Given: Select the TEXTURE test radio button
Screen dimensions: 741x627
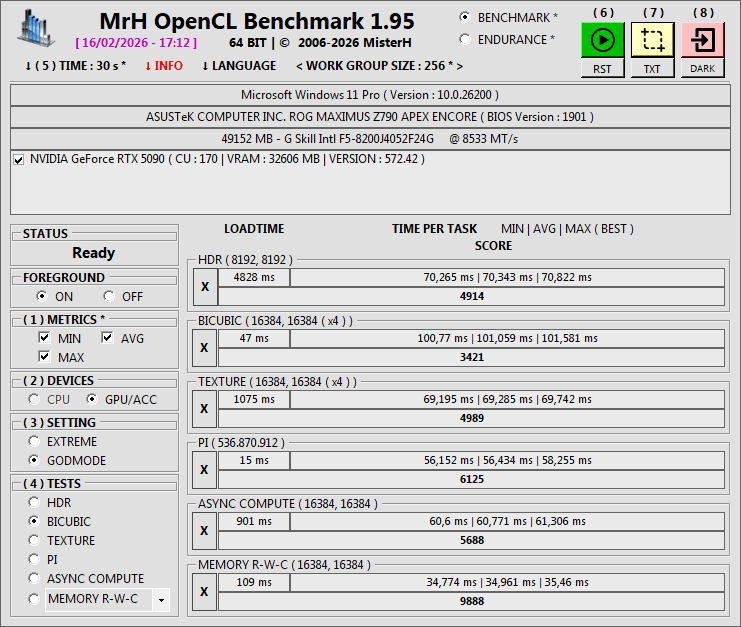Looking at the screenshot, I should [34, 540].
